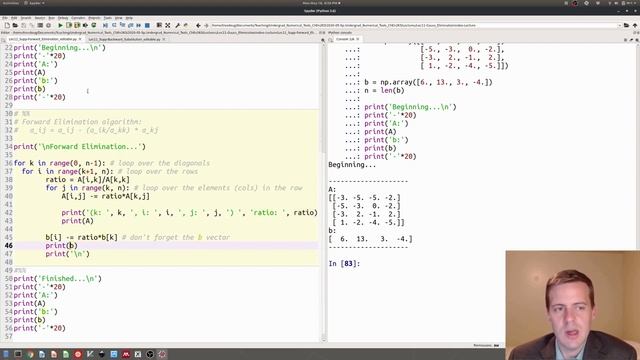
Task: Toggle fullscreen mode icon
Action: coord(168,25)
